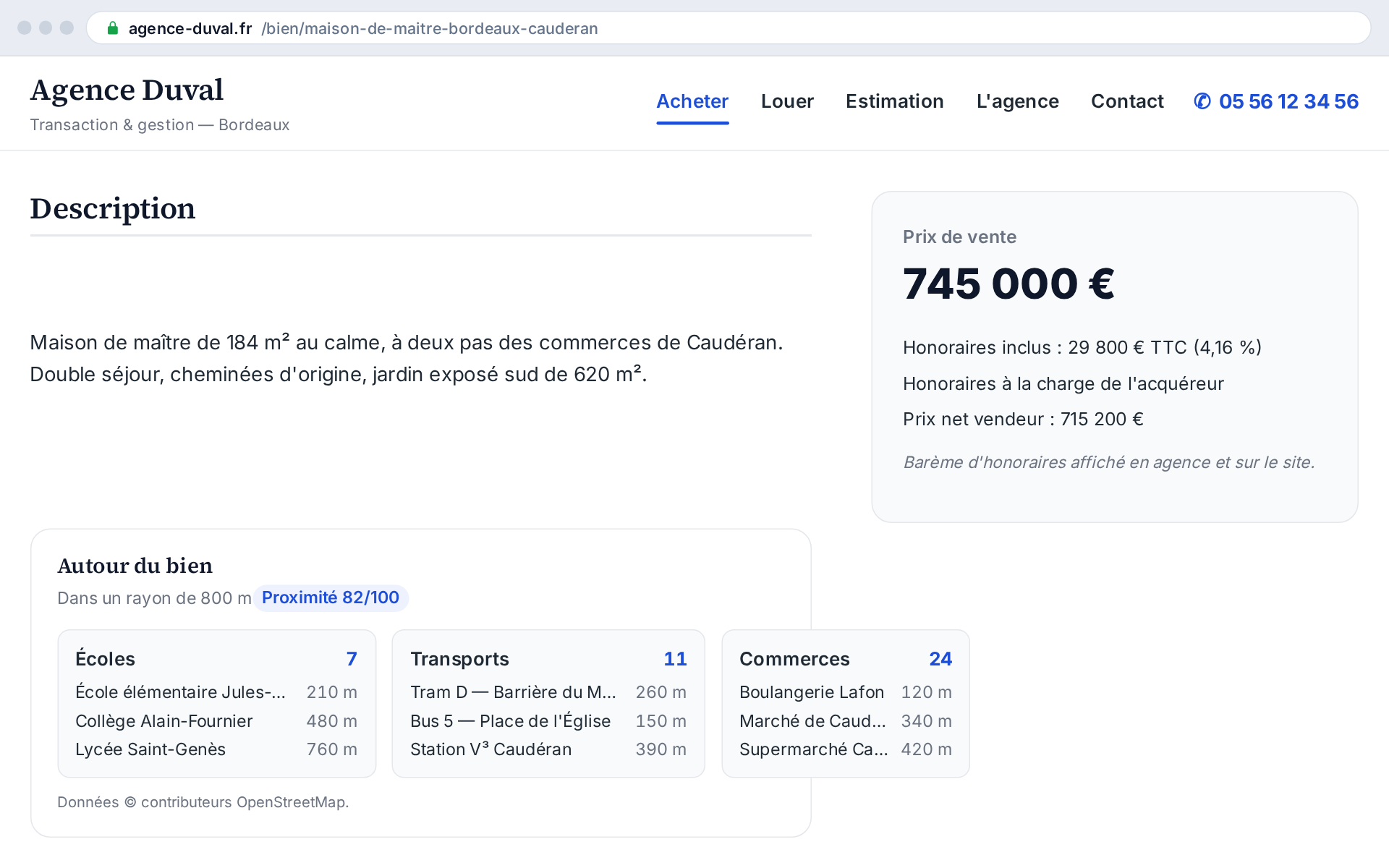1389x868 pixels.
Task: Click Données © contributeurs OpenStreetMap credit
Action: 203,802
